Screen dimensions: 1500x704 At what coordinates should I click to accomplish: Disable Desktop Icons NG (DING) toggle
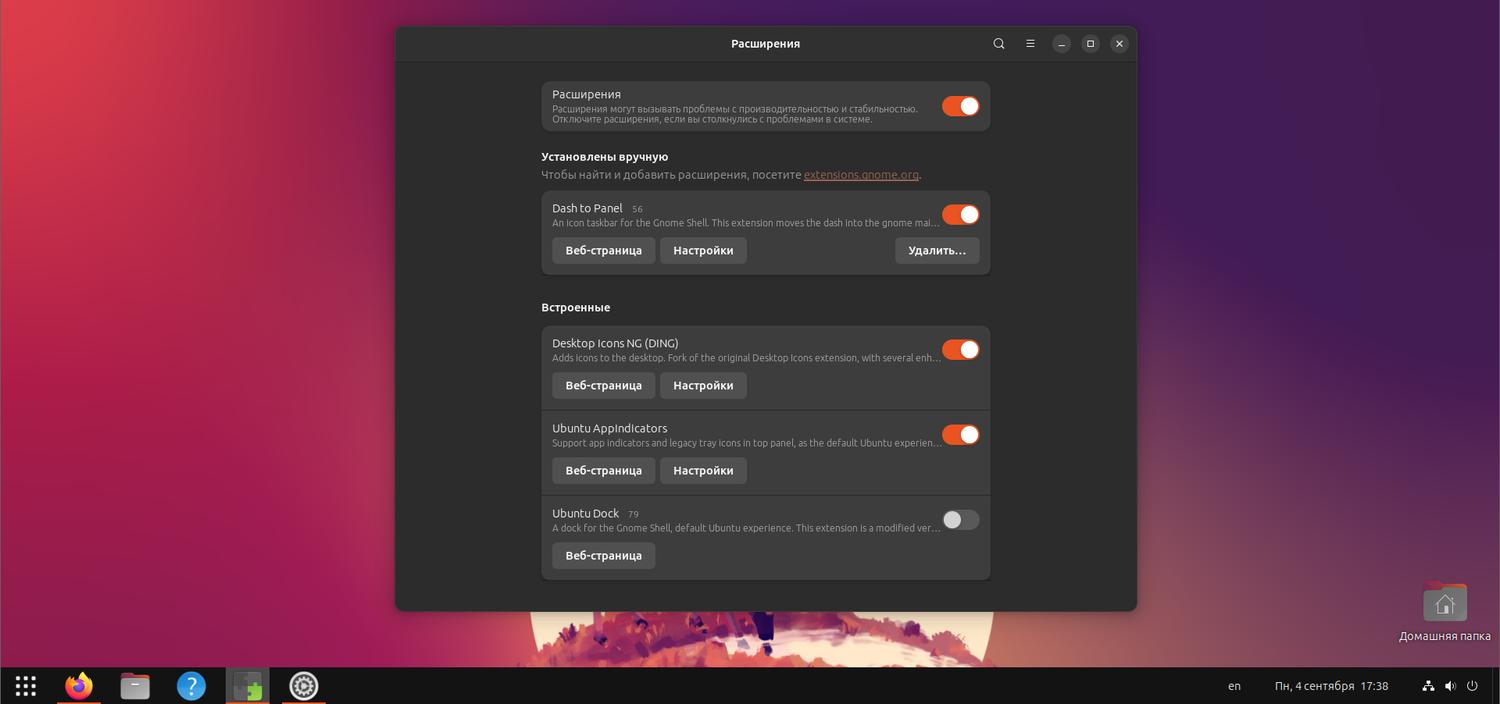click(960, 349)
